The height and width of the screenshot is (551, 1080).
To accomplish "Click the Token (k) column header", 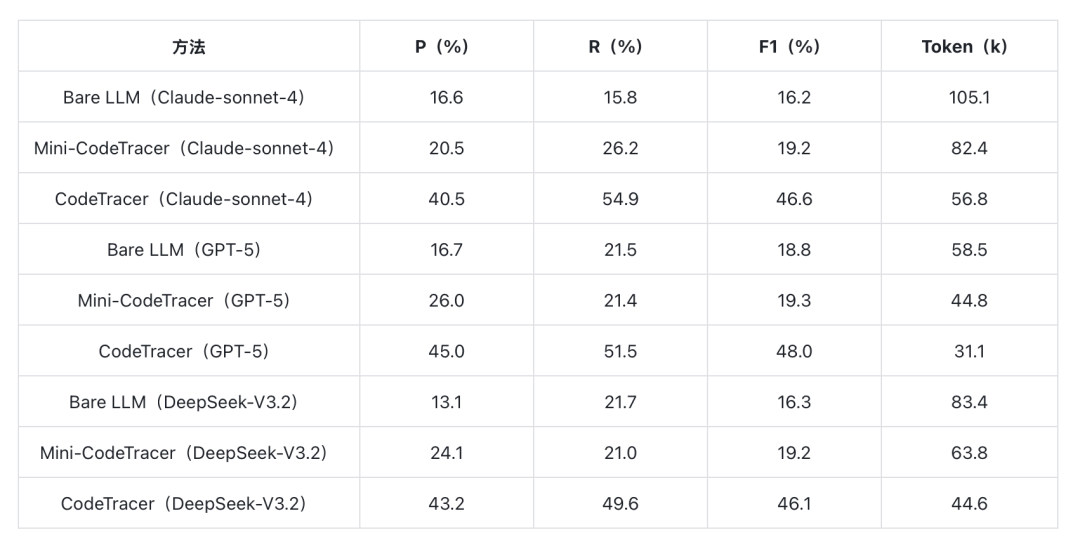I will [x=968, y=47].
